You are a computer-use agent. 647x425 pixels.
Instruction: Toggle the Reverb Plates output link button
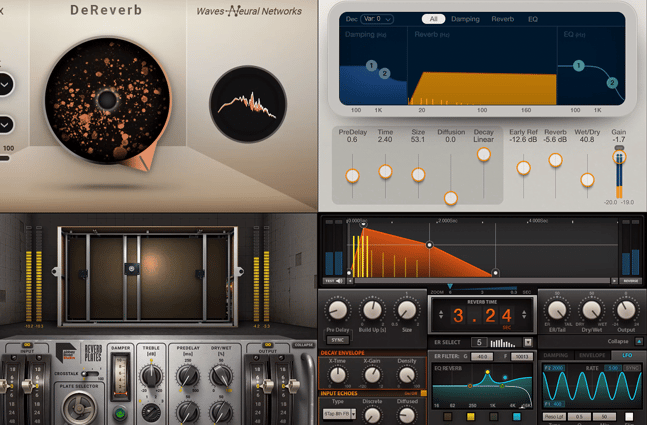267,345
